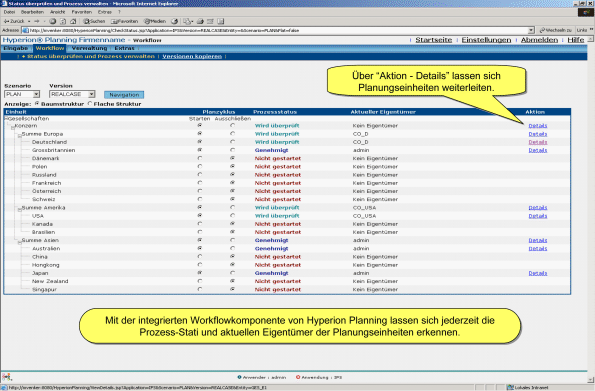Open the Version REALCASE dropdown
Screen dimensions: 595x391
pos(72,94)
